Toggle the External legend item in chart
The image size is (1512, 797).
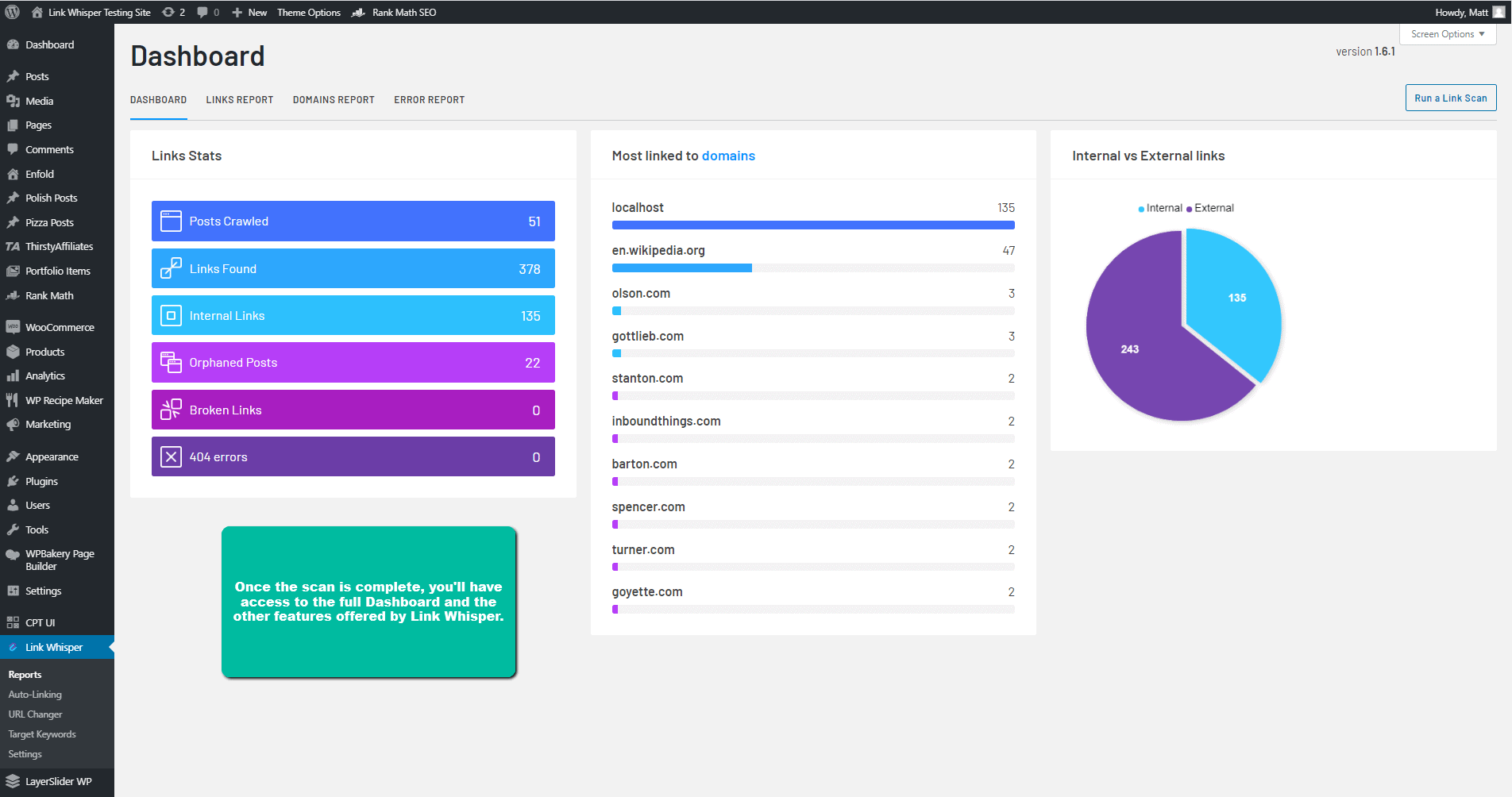coord(1210,208)
